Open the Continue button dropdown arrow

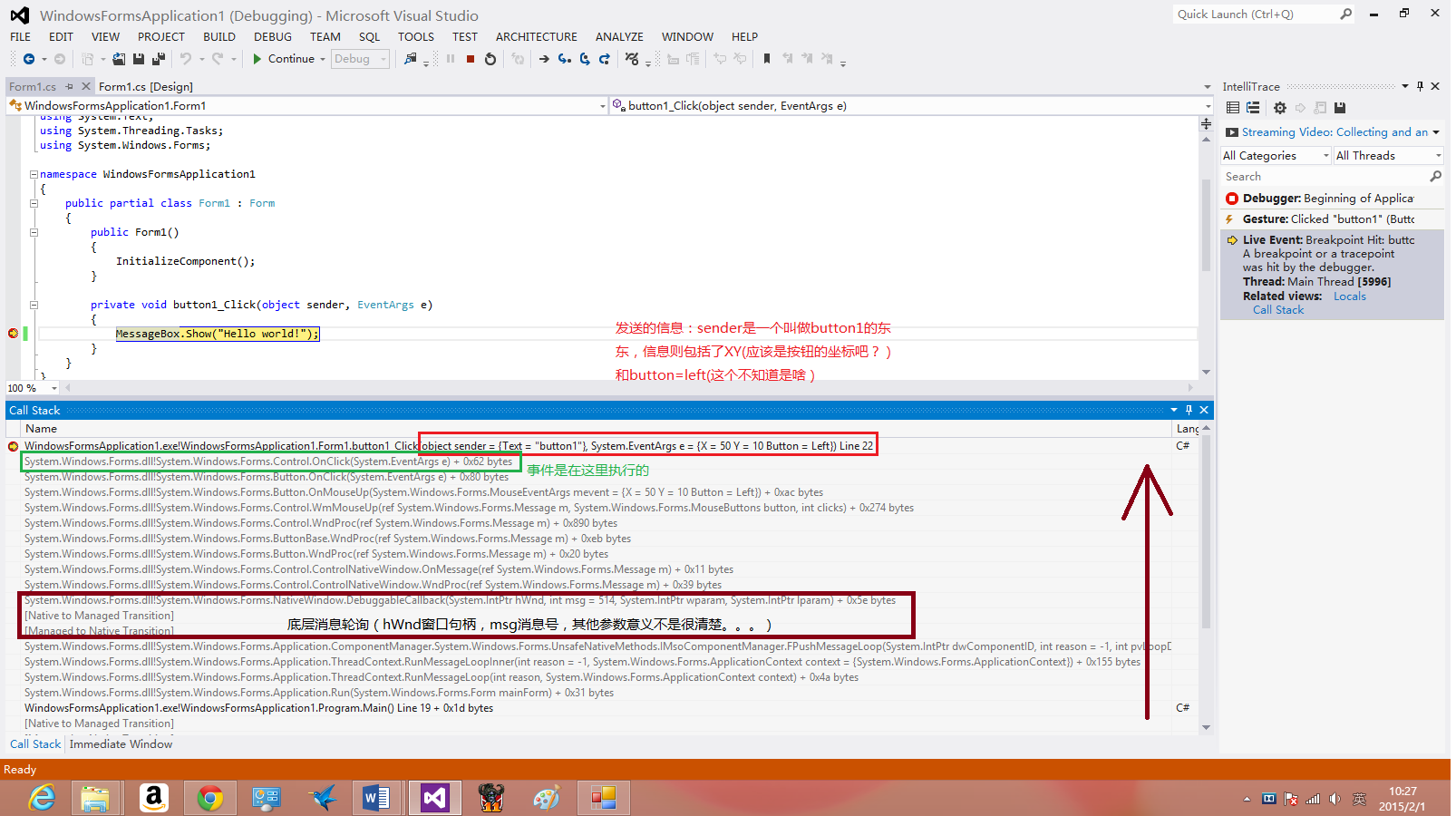322,59
